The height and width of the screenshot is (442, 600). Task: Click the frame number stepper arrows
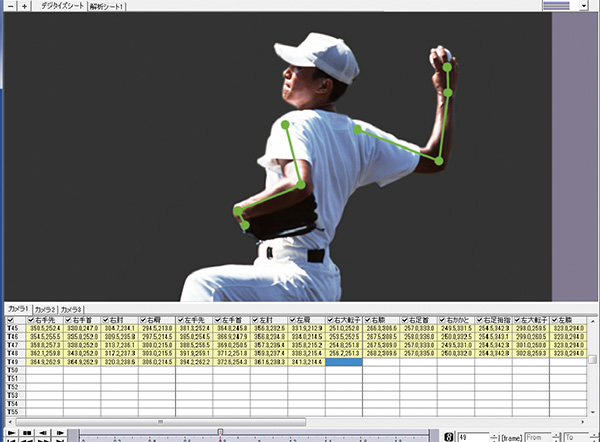[x=494, y=436]
